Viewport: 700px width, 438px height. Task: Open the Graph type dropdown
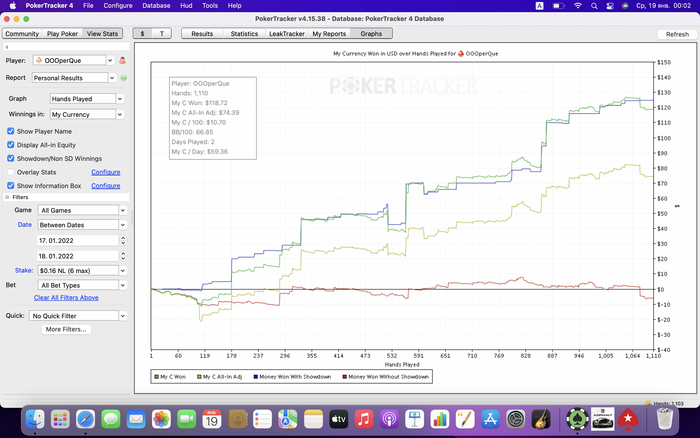pyautogui.click(x=120, y=99)
